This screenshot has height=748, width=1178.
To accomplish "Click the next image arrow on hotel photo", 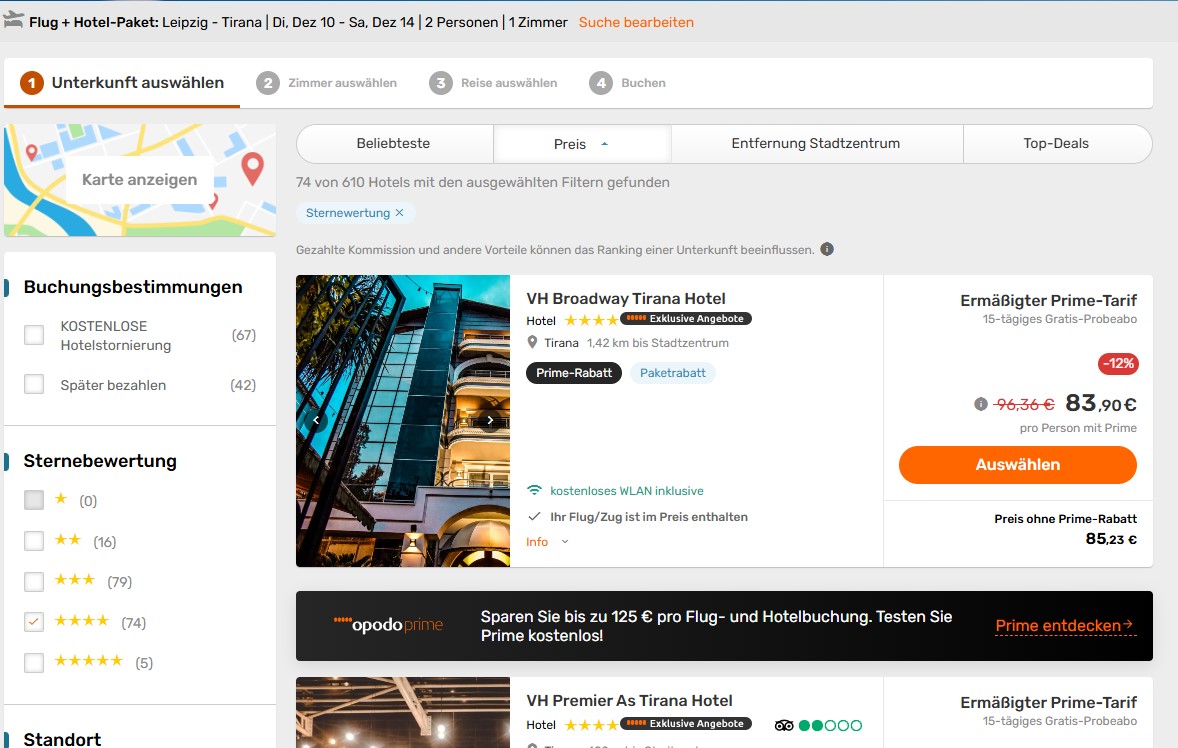I will (x=490, y=421).
